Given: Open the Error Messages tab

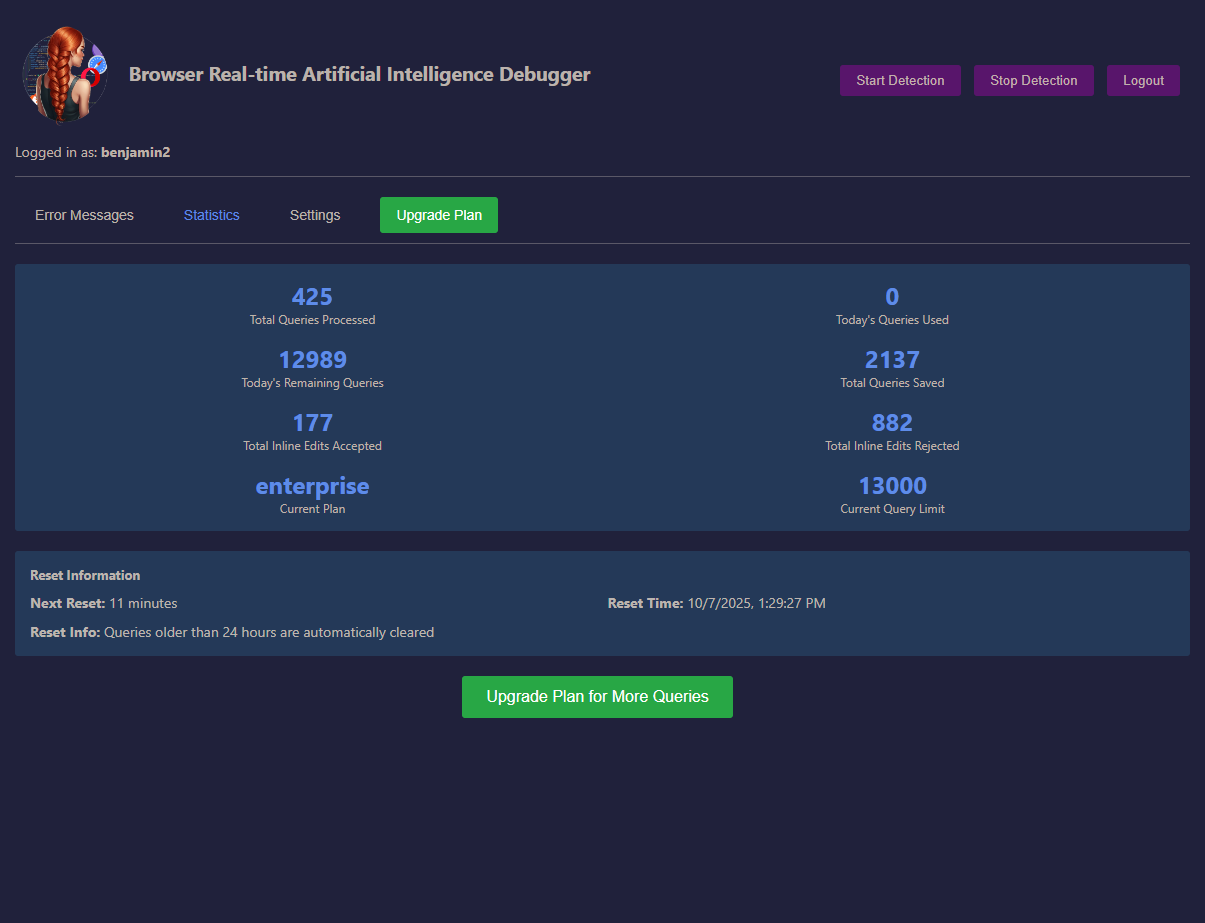Looking at the screenshot, I should tap(84, 215).
